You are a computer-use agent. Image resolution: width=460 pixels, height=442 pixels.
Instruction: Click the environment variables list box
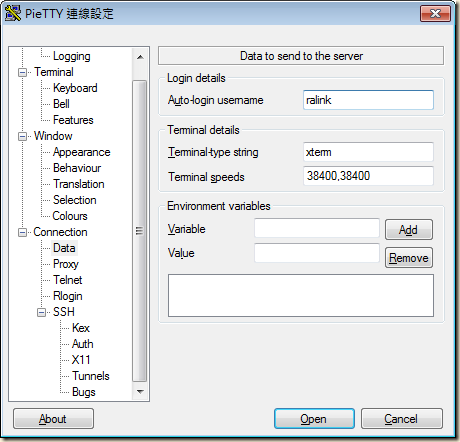click(301, 295)
